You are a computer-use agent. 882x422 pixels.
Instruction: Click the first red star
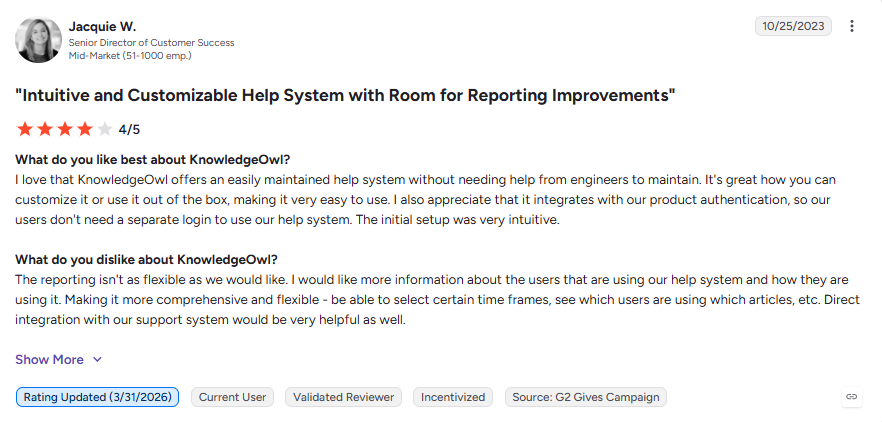(x=25, y=129)
